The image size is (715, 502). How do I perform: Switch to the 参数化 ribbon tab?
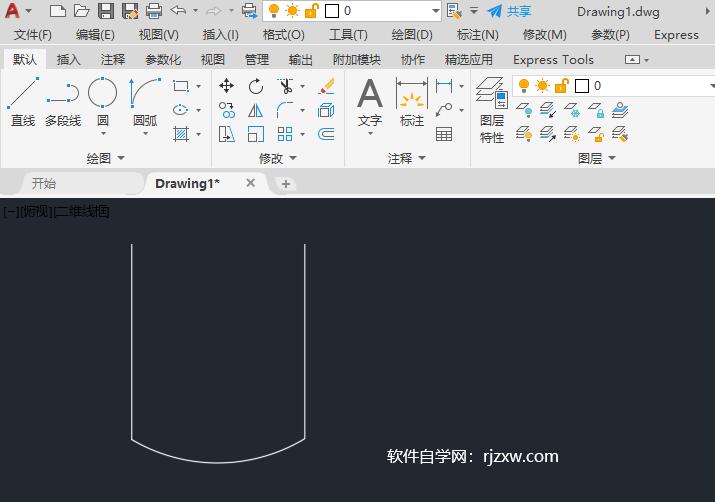pos(163,59)
